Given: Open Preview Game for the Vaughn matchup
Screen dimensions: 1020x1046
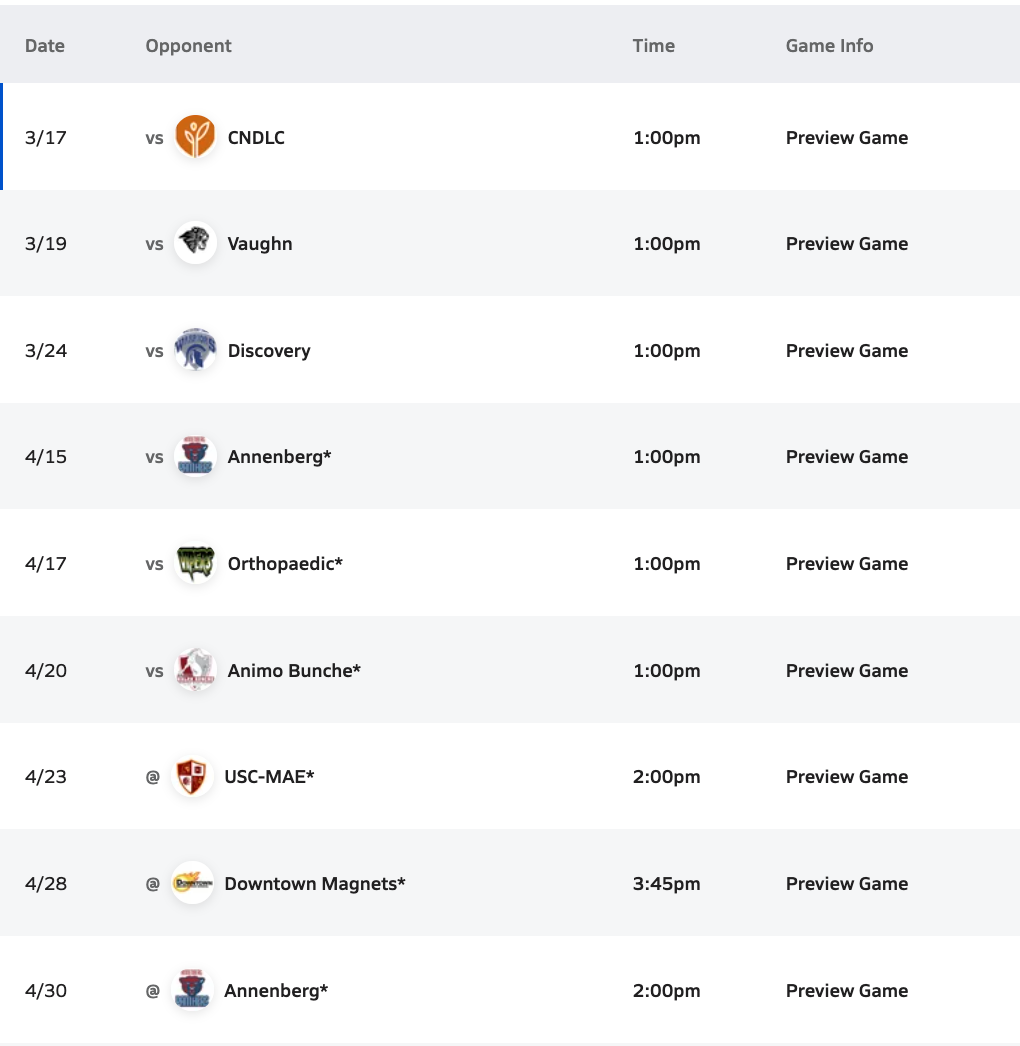Looking at the screenshot, I should [846, 244].
